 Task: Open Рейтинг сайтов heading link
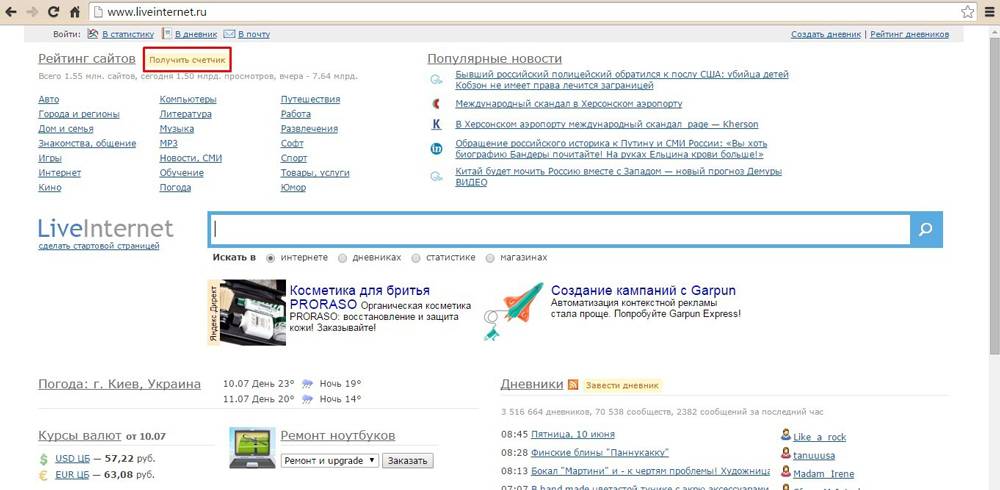pyautogui.click(x=87, y=59)
